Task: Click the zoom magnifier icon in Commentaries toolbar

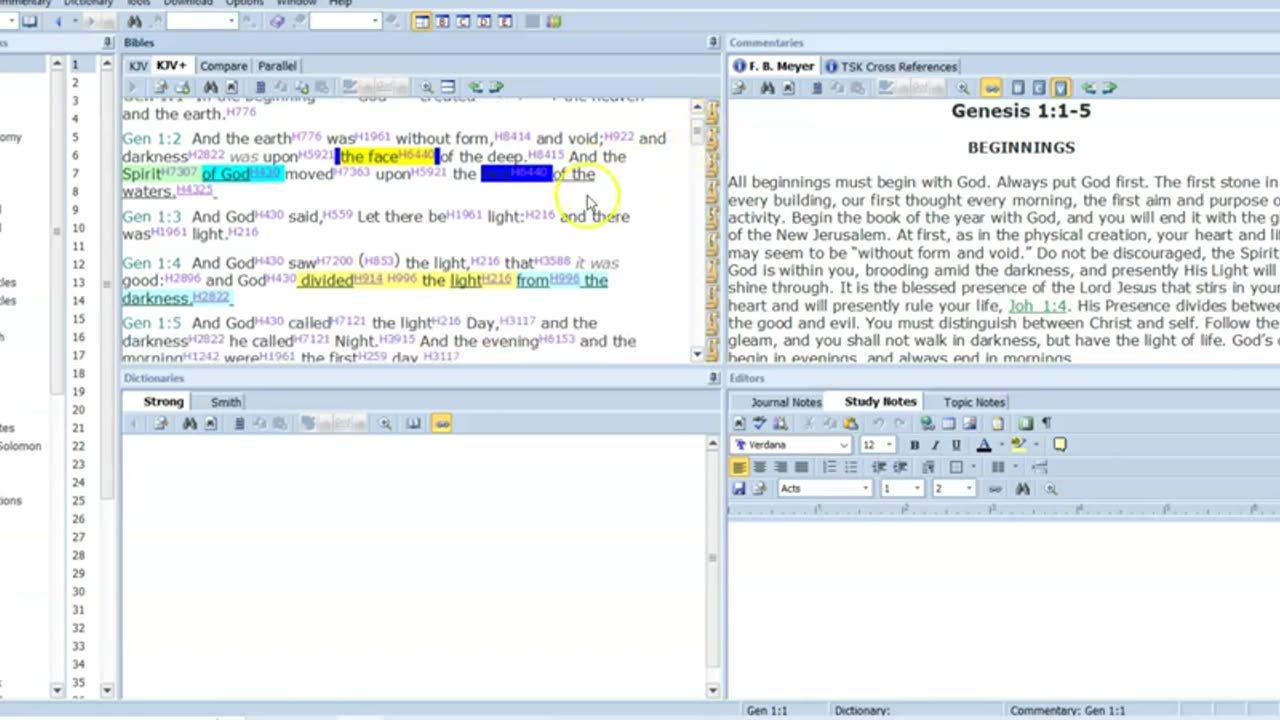Action: [x=963, y=88]
